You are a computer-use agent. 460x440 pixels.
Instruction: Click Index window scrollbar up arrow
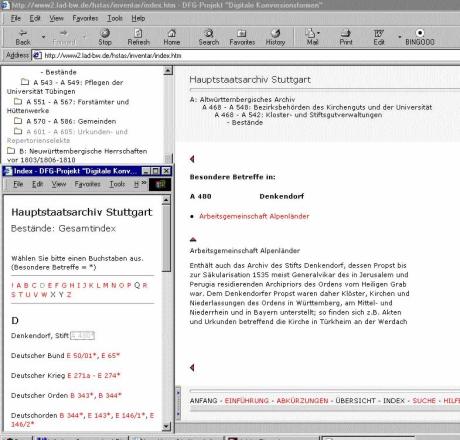[x=166, y=200]
